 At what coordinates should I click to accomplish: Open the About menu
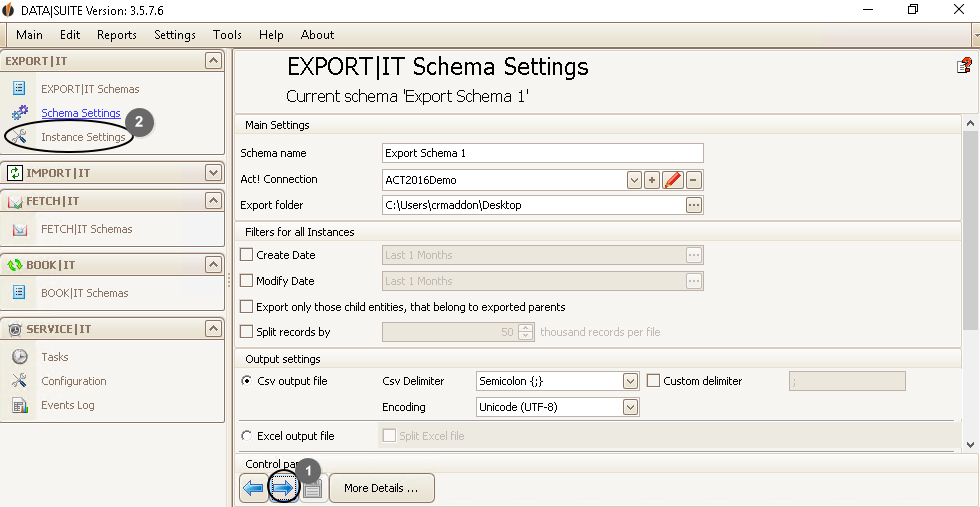[x=318, y=35]
